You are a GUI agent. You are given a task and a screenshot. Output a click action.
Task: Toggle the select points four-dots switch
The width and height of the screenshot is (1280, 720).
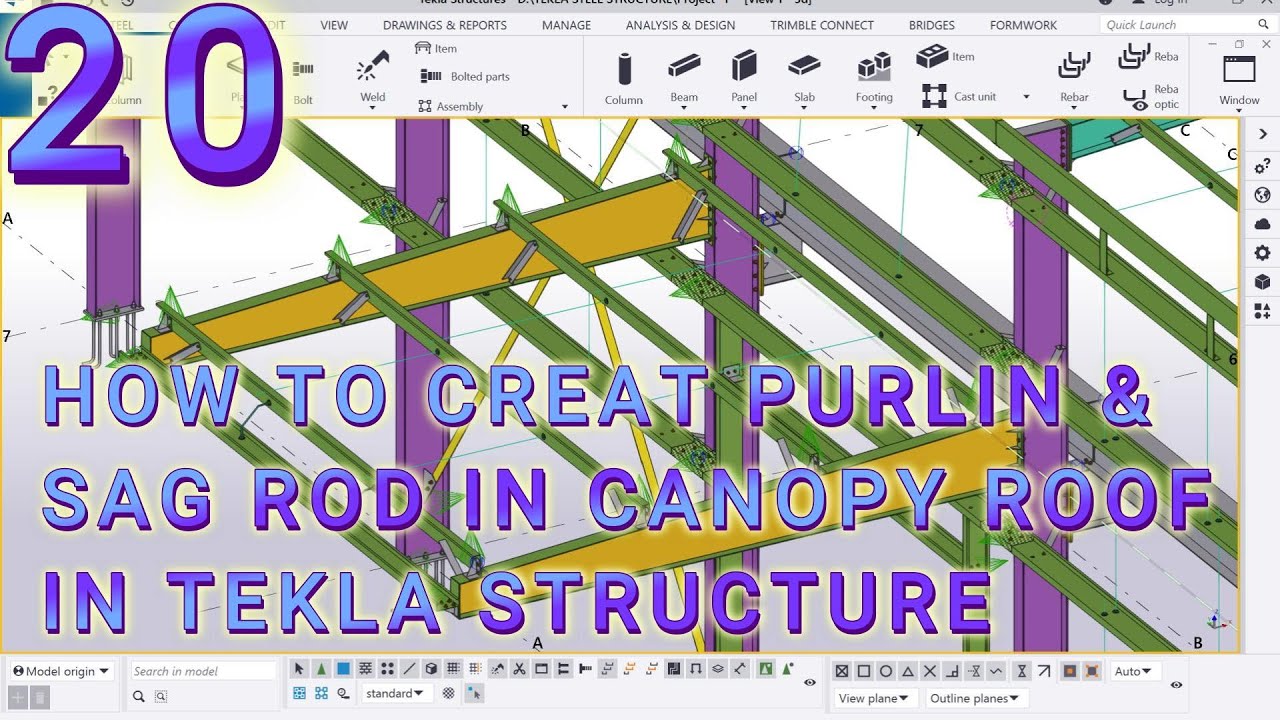tap(387, 669)
